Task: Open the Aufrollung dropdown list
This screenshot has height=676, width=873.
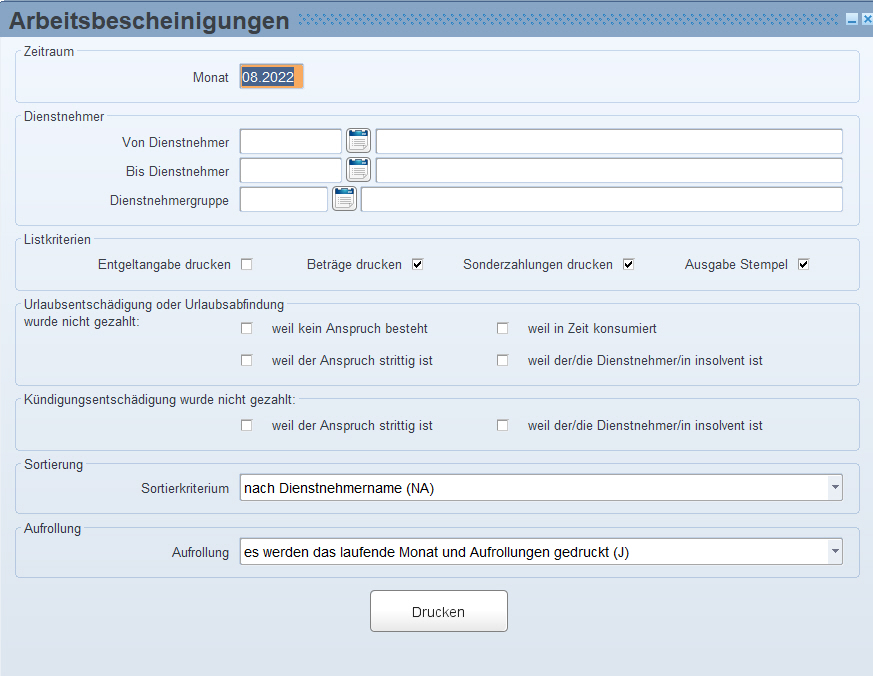Action: tap(834, 552)
